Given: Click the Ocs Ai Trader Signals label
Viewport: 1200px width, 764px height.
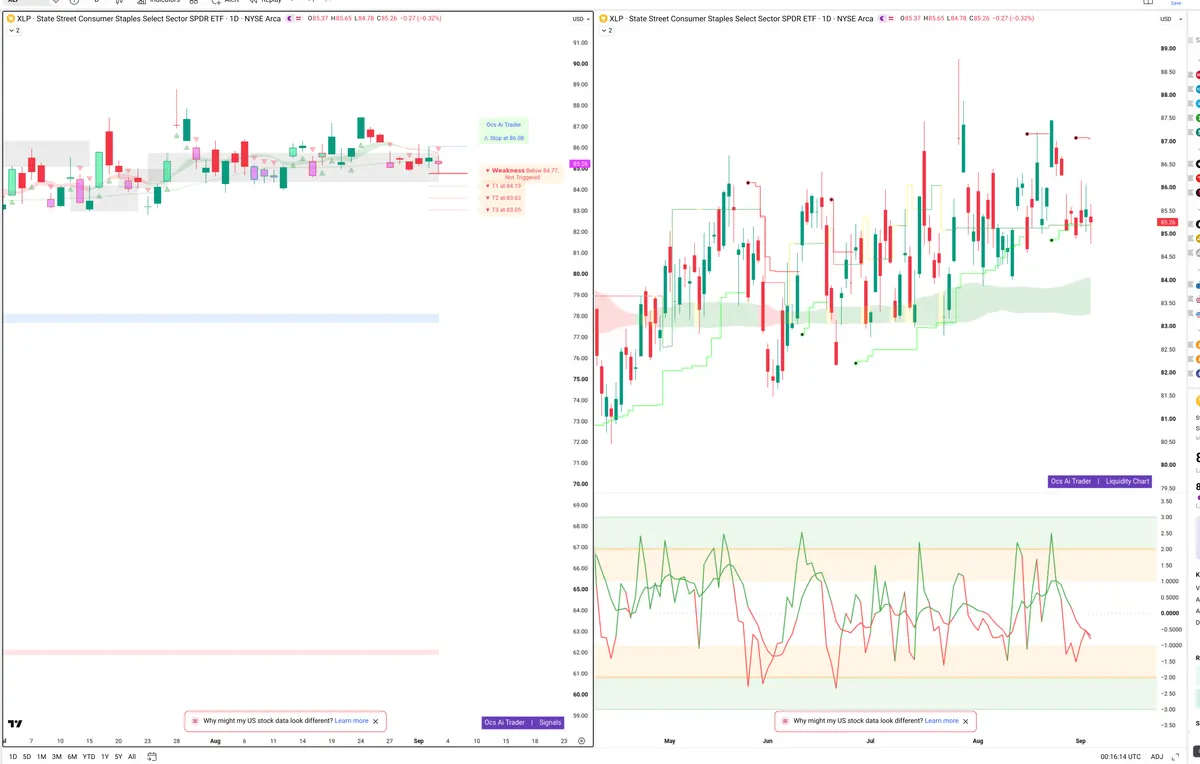Looking at the screenshot, I should click(523, 722).
